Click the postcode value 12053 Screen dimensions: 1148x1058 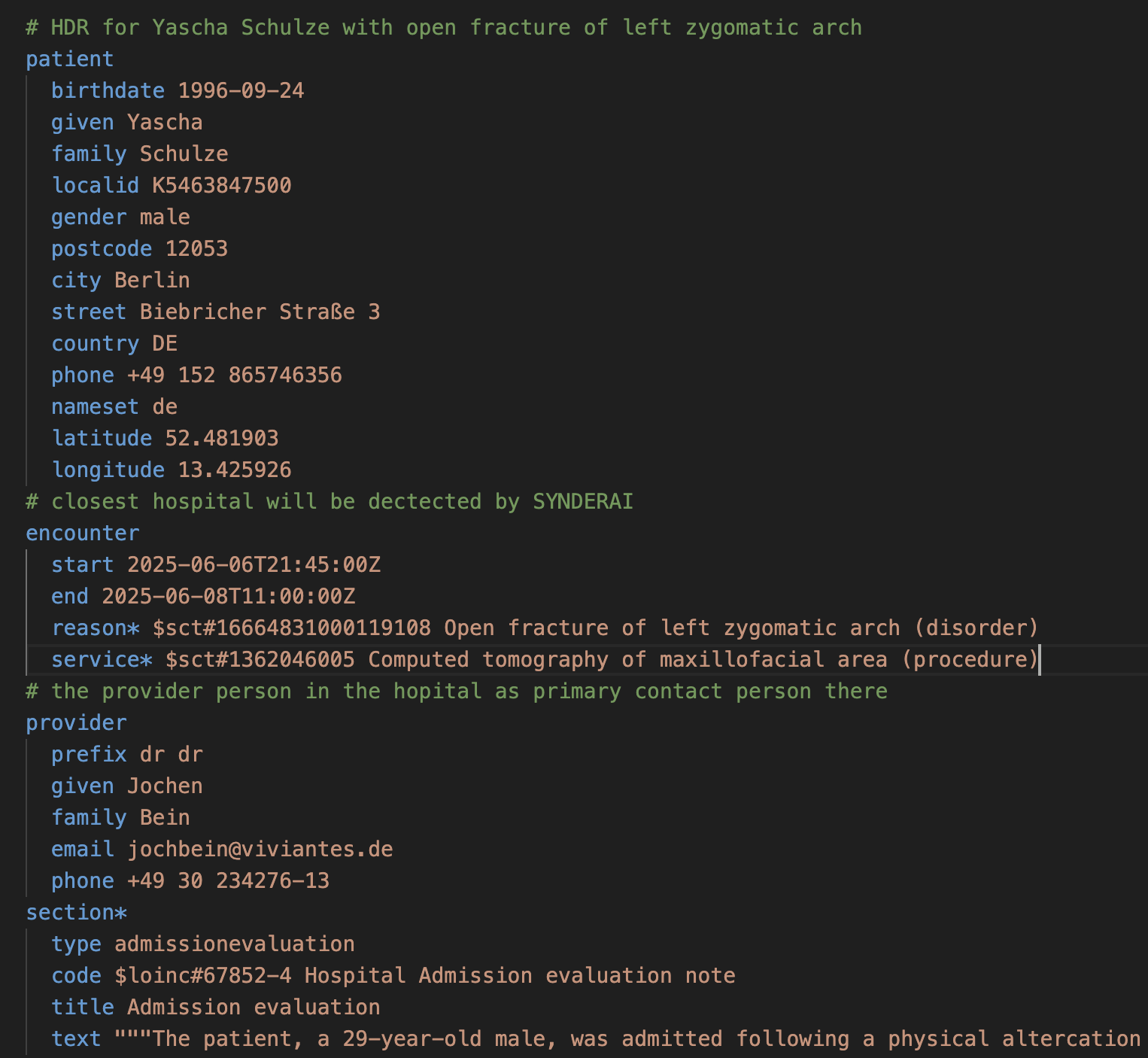196,249
